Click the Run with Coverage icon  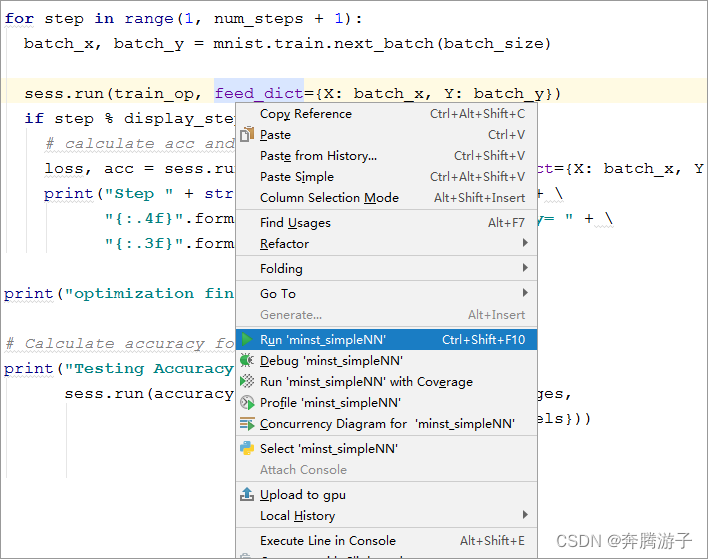[247, 382]
